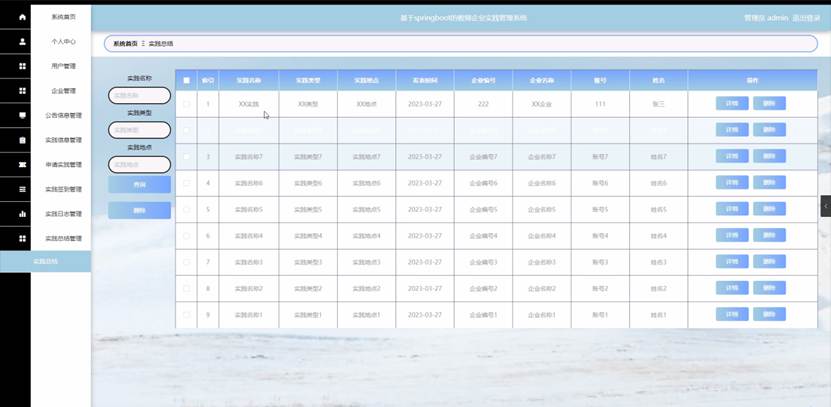Check the box for row 实践名称3
Image resolution: width=831 pixels, height=407 pixels.
[186, 262]
